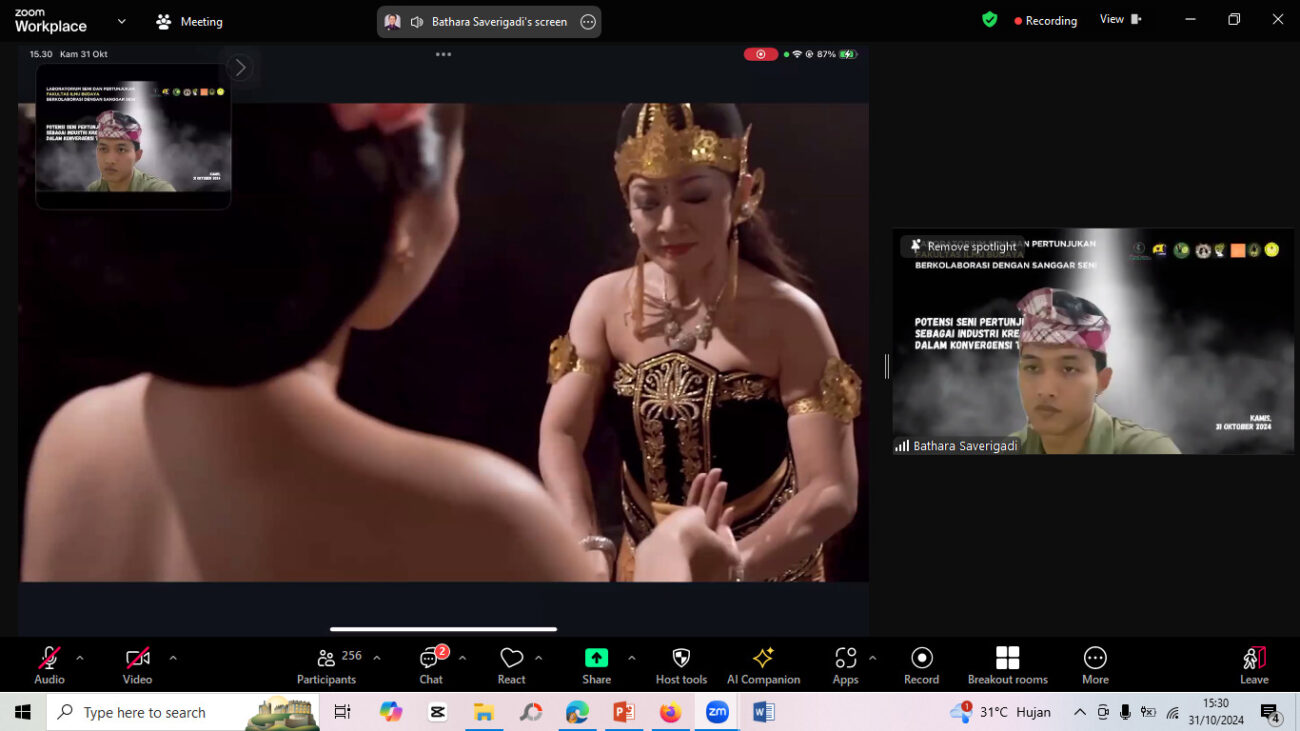Viewport: 1300px width, 731px height.
Task: Open Zoom Workplace dropdown chevron
Action: tap(122, 21)
